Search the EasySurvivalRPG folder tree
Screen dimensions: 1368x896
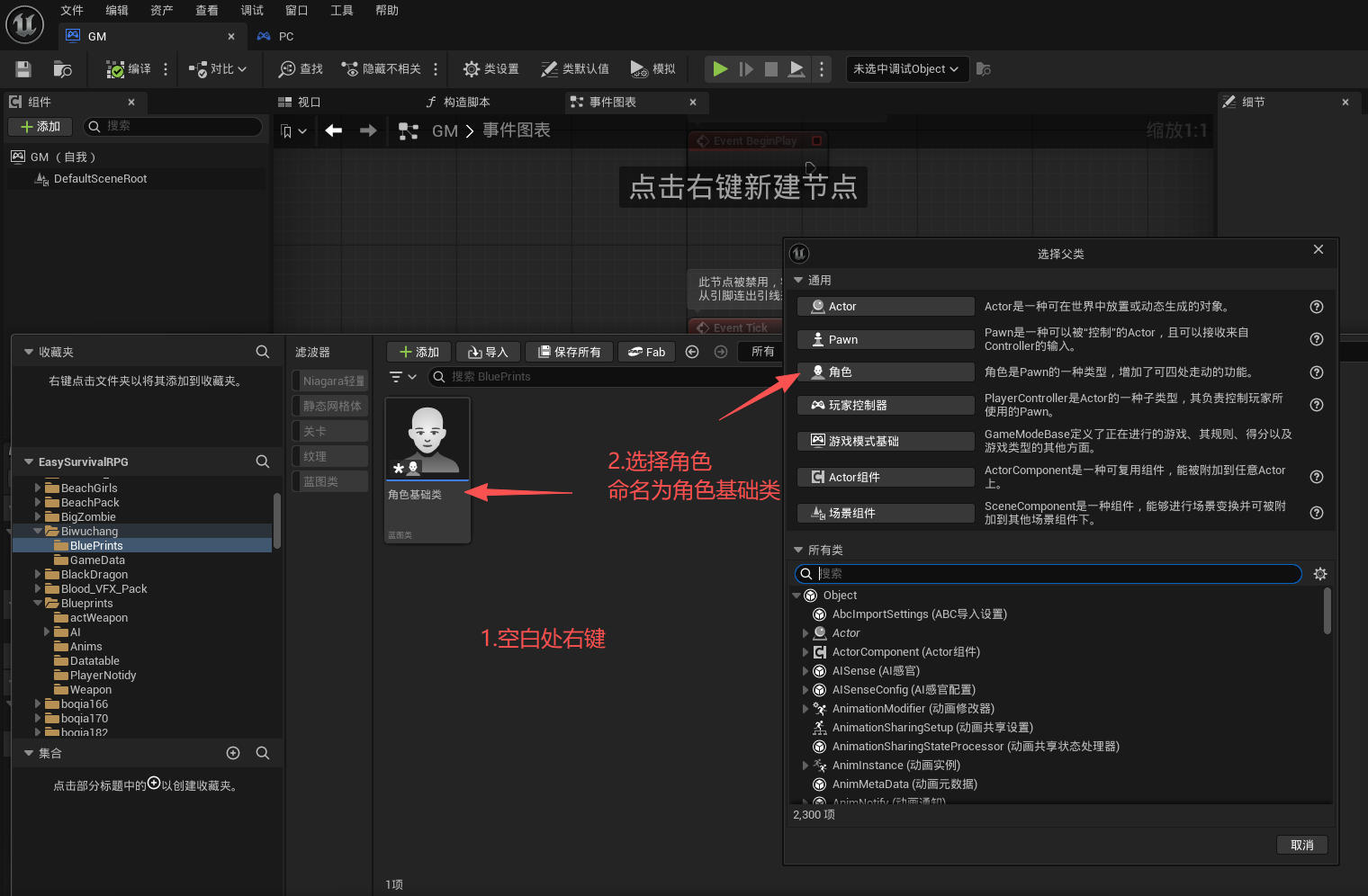coord(263,461)
